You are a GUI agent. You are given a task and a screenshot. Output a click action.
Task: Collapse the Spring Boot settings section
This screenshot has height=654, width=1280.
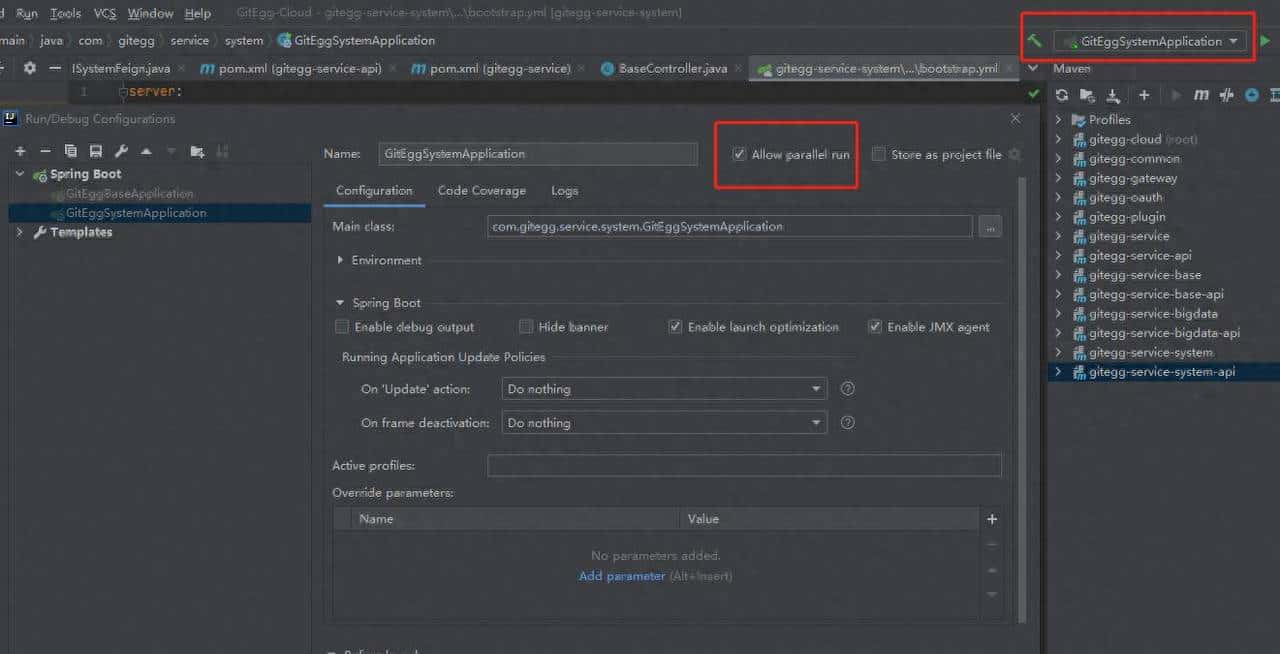point(341,303)
